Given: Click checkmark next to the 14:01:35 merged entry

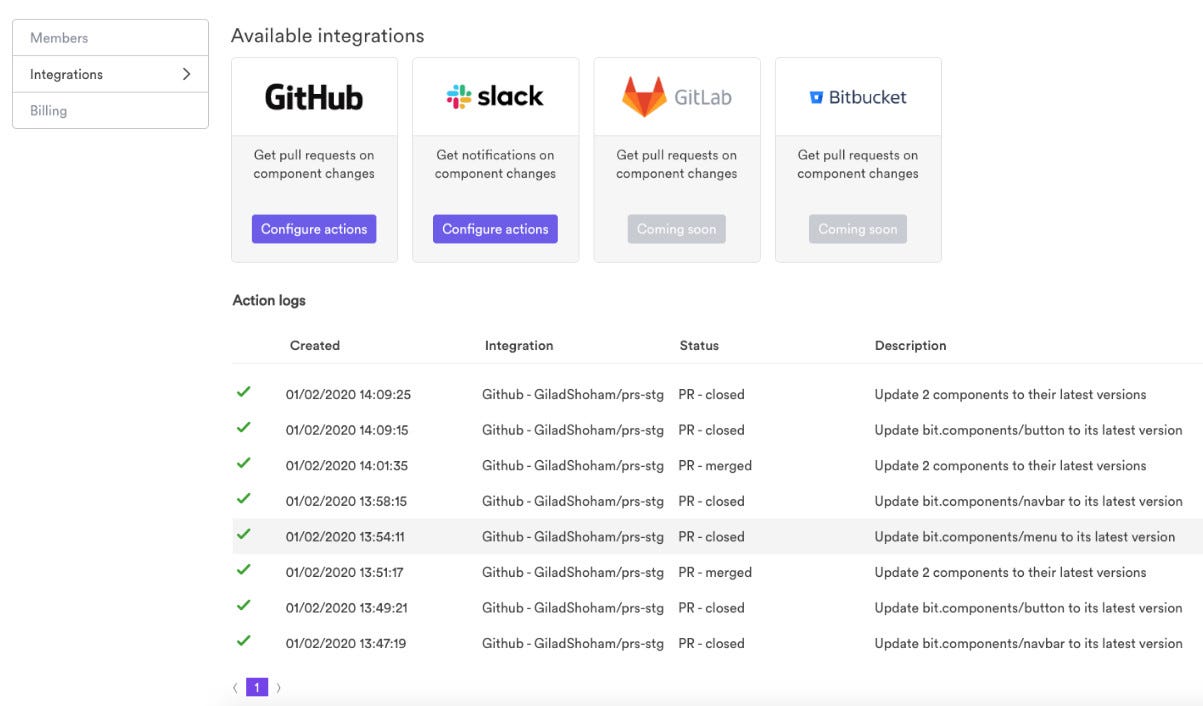Looking at the screenshot, I should [243, 462].
